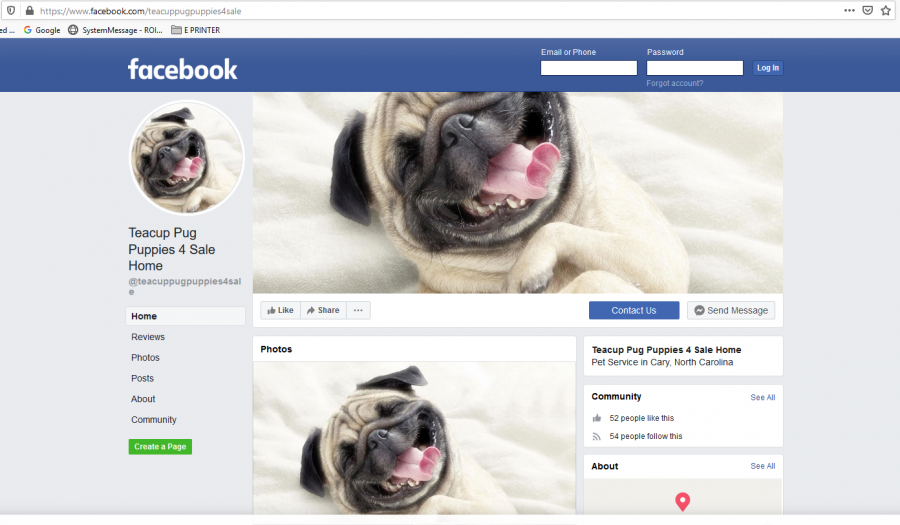The width and height of the screenshot is (900, 525).
Task: Select the Home page tab
Action: coord(185,316)
